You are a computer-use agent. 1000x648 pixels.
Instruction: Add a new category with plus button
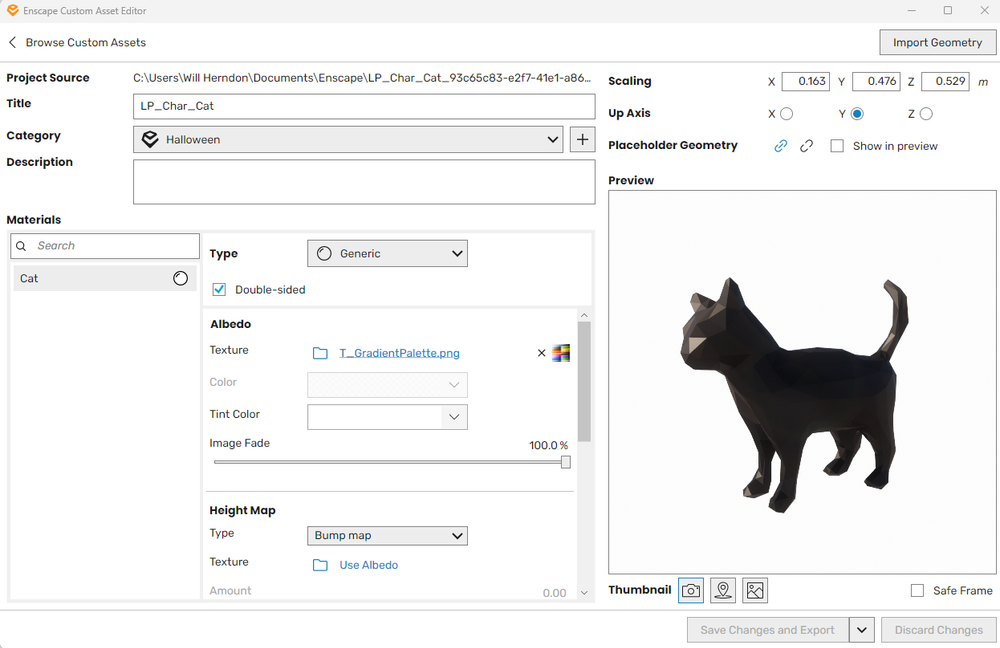[582, 139]
